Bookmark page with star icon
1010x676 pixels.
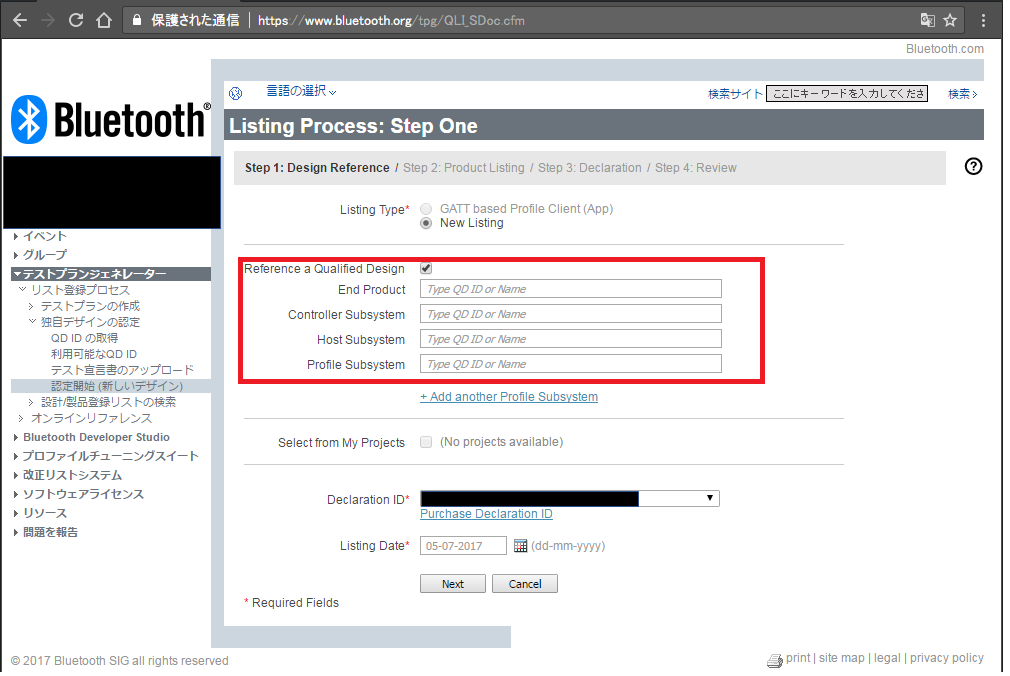[950, 21]
